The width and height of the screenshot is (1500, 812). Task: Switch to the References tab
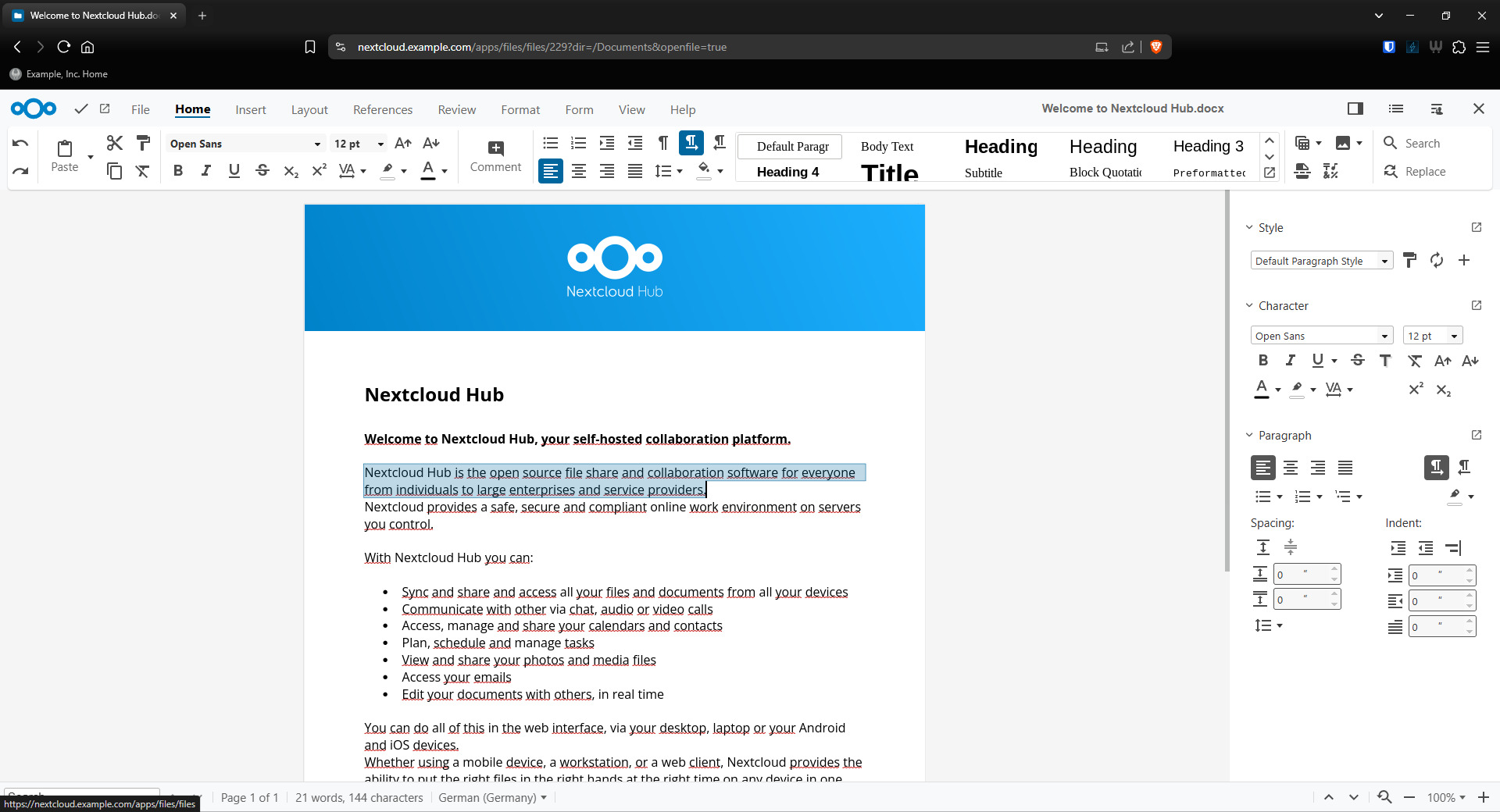383,109
